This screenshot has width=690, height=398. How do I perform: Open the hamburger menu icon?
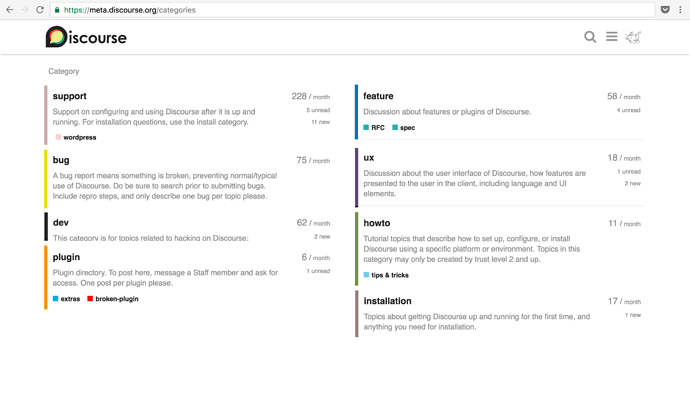click(x=612, y=37)
